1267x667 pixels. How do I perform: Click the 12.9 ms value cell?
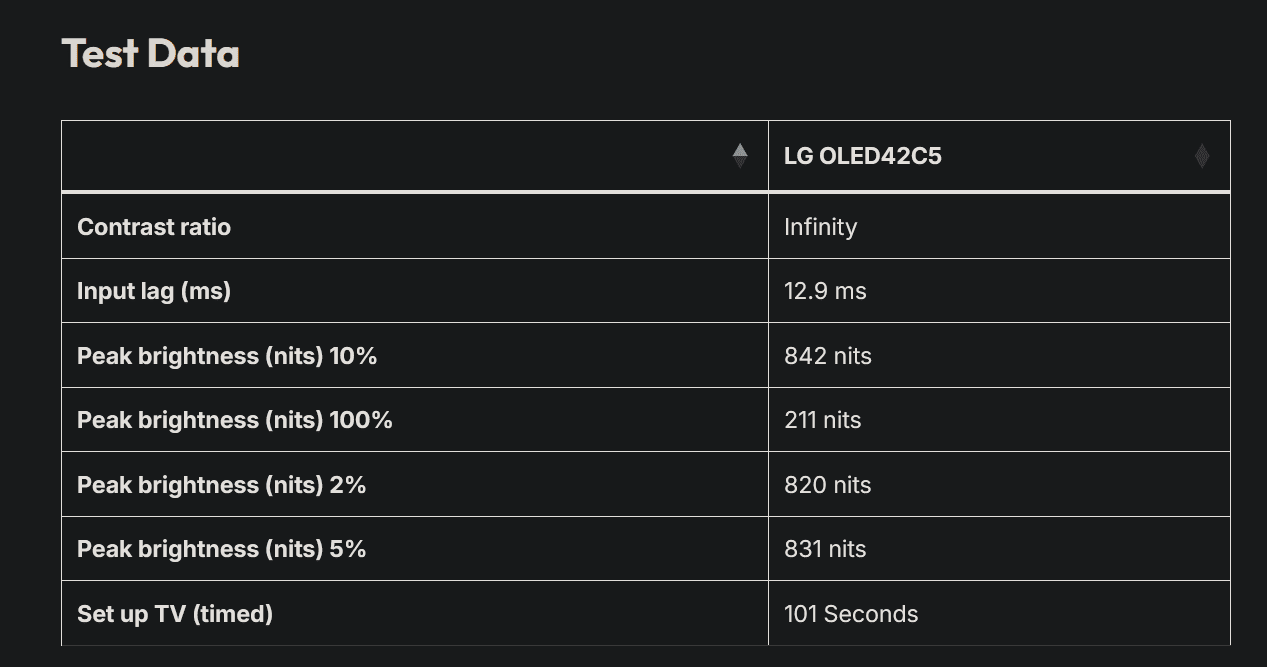[x=825, y=291]
